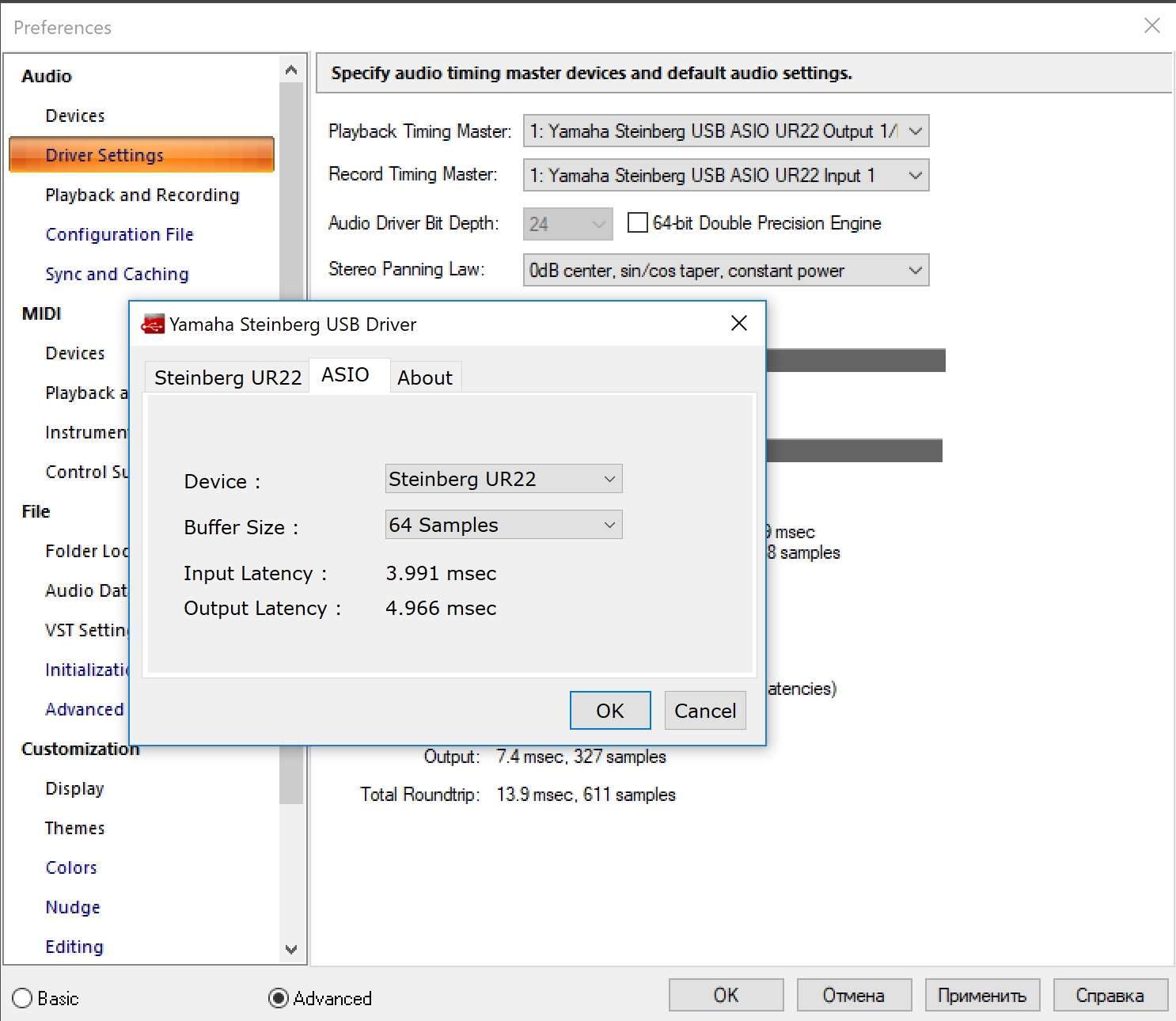1176x1021 pixels.
Task: Click the sidebar scroll-up arrow
Action: pos(291,70)
